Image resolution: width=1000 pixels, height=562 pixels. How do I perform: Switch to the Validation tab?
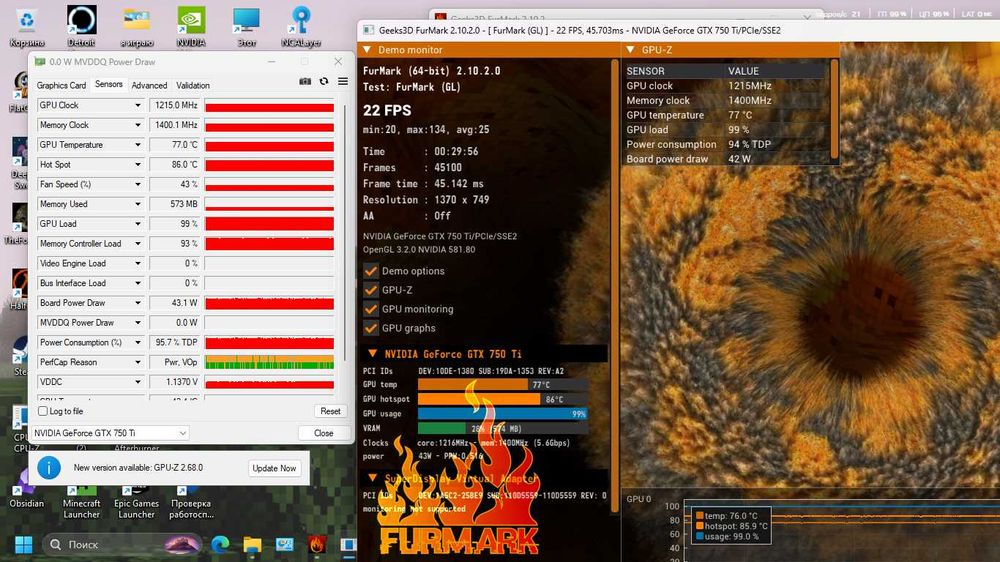(x=193, y=85)
